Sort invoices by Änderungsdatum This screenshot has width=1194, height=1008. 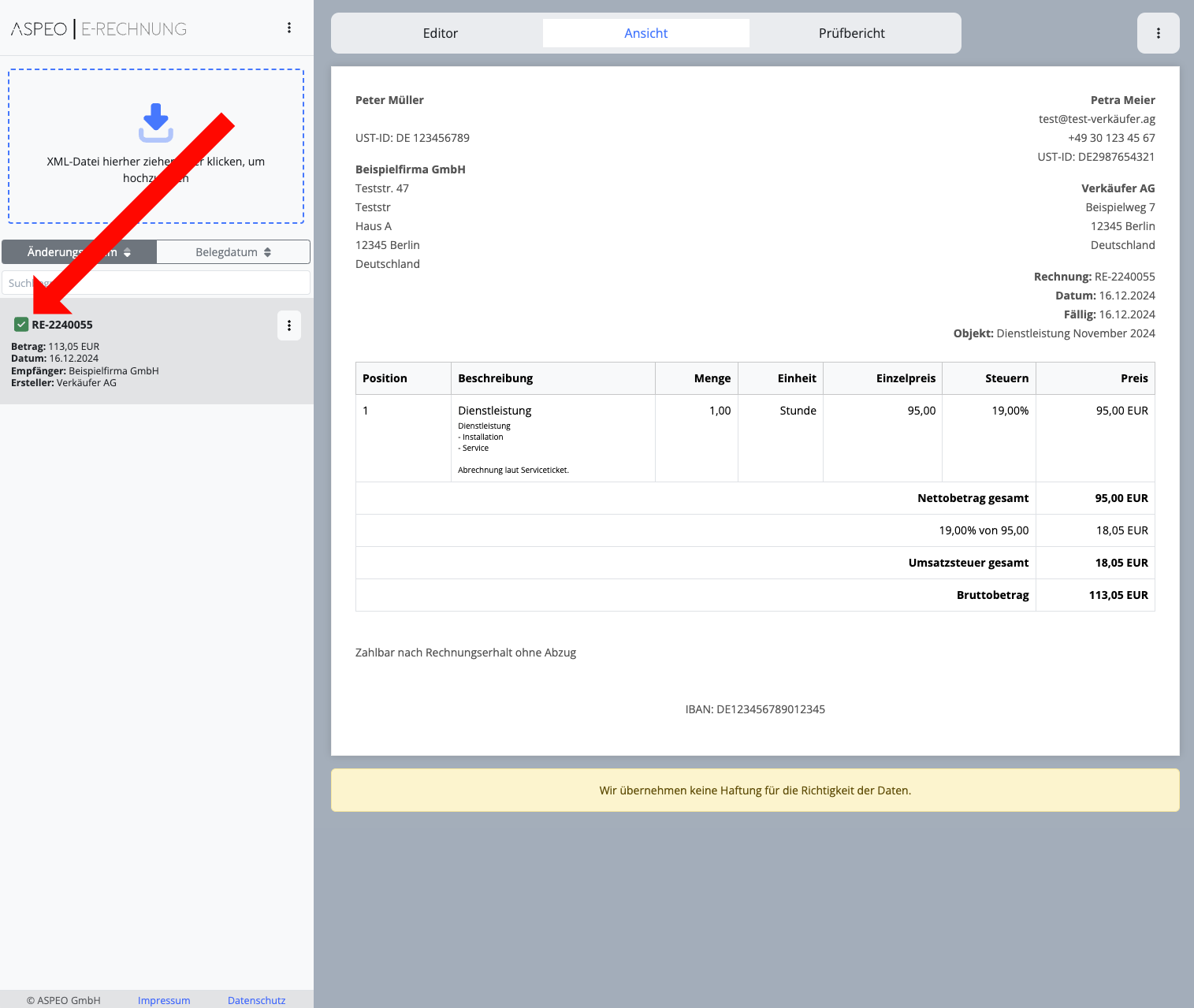click(79, 252)
